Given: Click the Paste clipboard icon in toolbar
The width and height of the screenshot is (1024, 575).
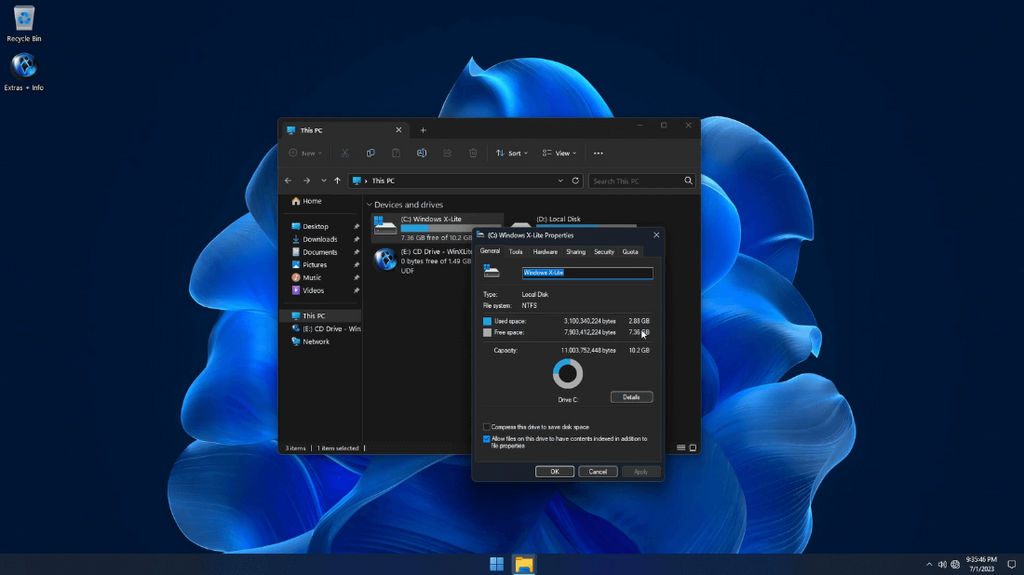Looking at the screenshot, I should [x=396, y=153].
